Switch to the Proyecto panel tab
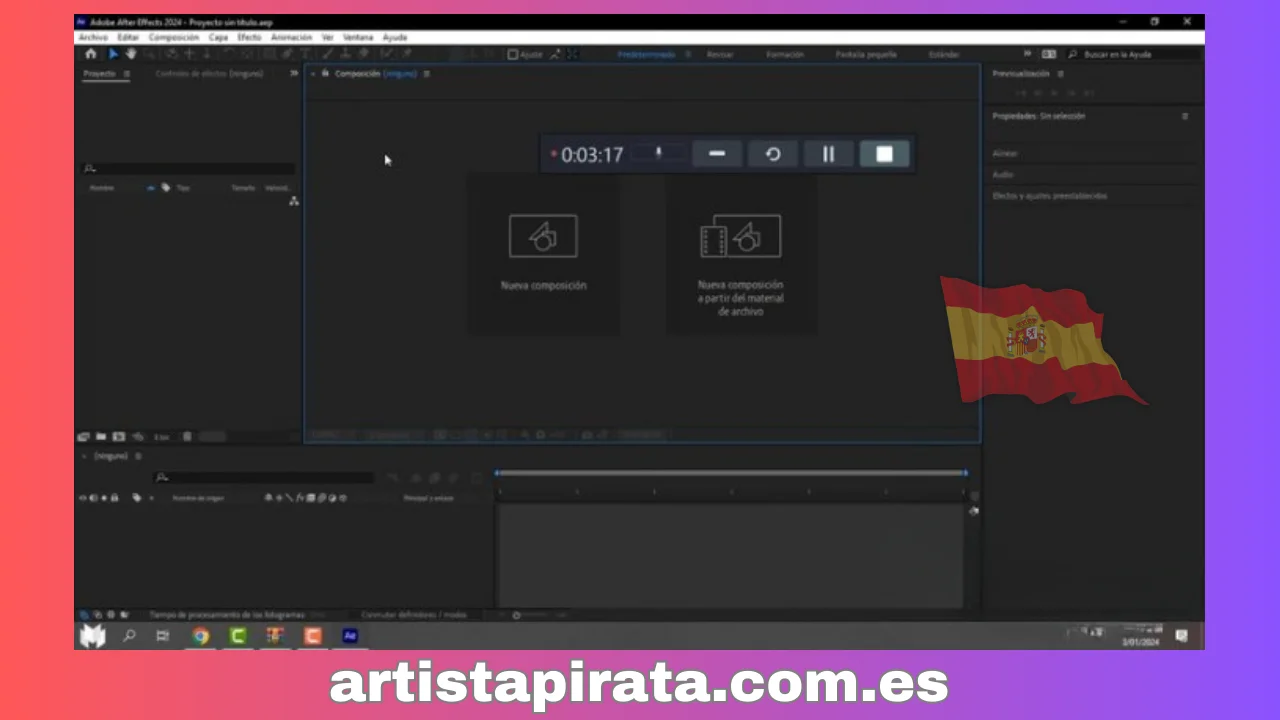Image resolution: width=1280 pixels, height=720 pixels. point(99,73)
